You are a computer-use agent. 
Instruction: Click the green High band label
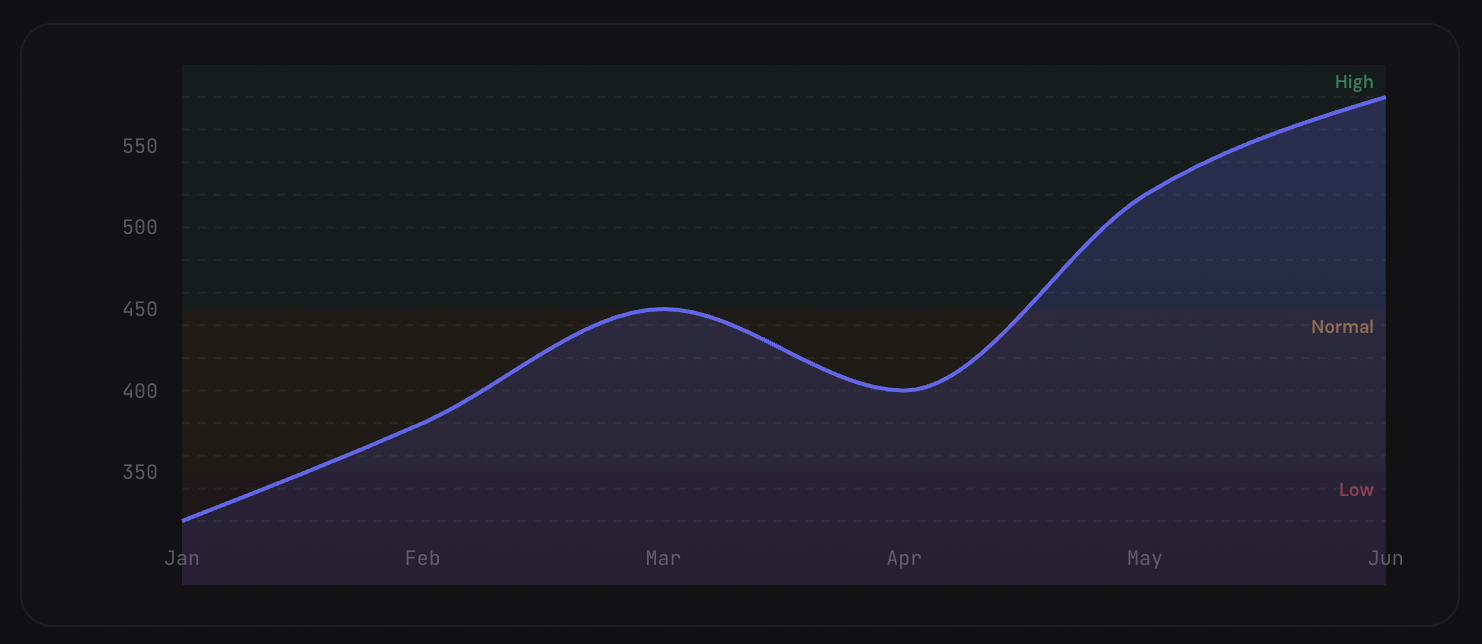point(1354,82)
